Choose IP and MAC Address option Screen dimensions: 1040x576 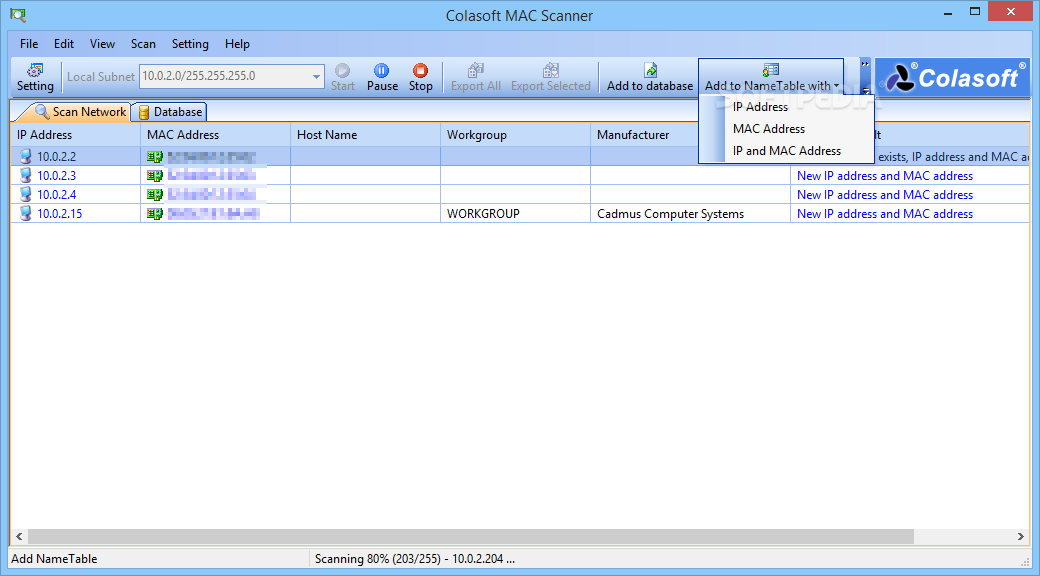tap(787, 151)
